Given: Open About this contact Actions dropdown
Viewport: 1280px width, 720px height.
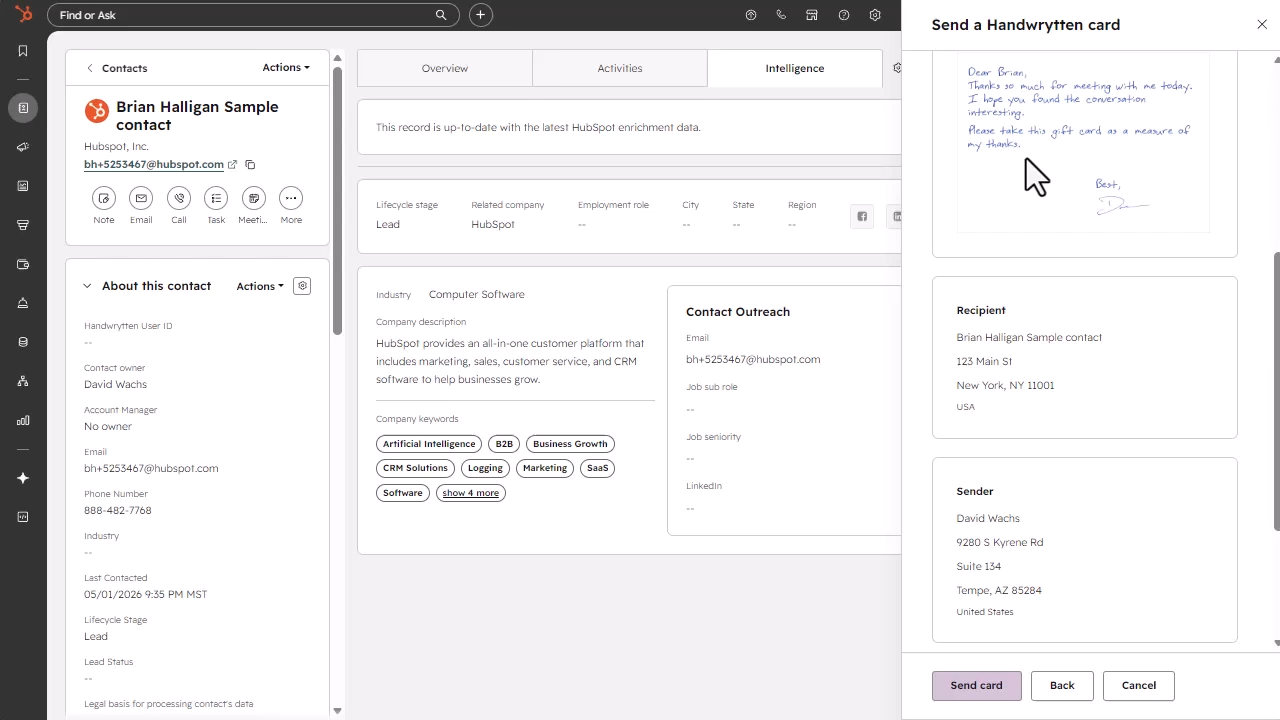Looking at the screenshot, I should coord(260,286).
